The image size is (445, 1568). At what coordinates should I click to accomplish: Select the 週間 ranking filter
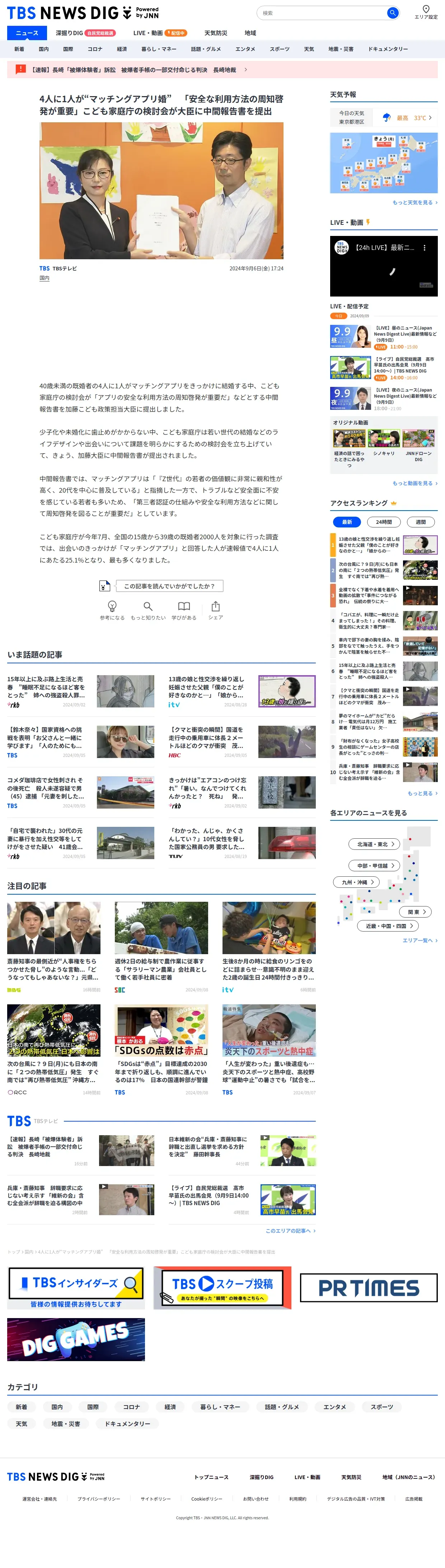click(421, 522)
